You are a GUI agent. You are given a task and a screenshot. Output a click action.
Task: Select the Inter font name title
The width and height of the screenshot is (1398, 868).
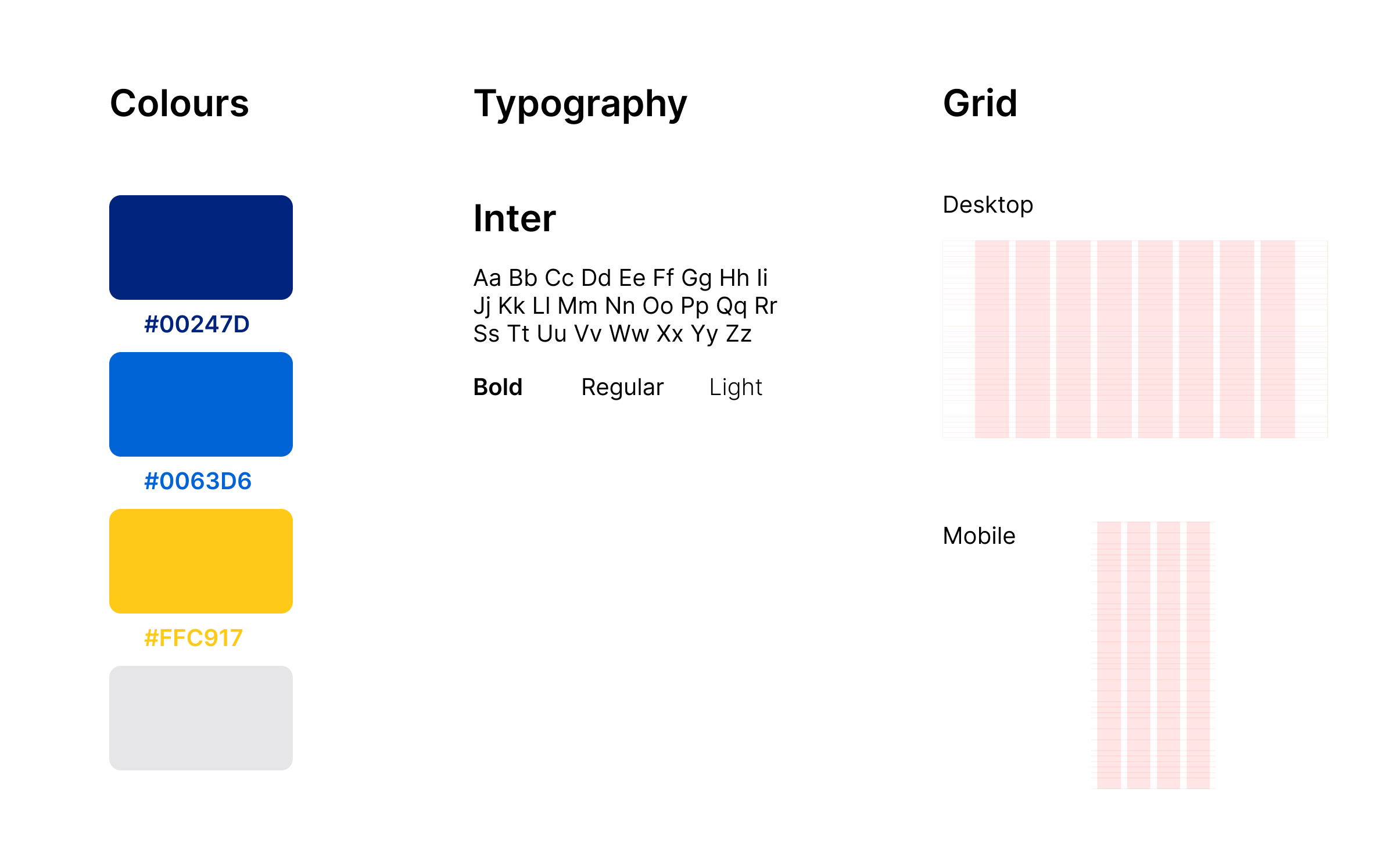point(515,218)
